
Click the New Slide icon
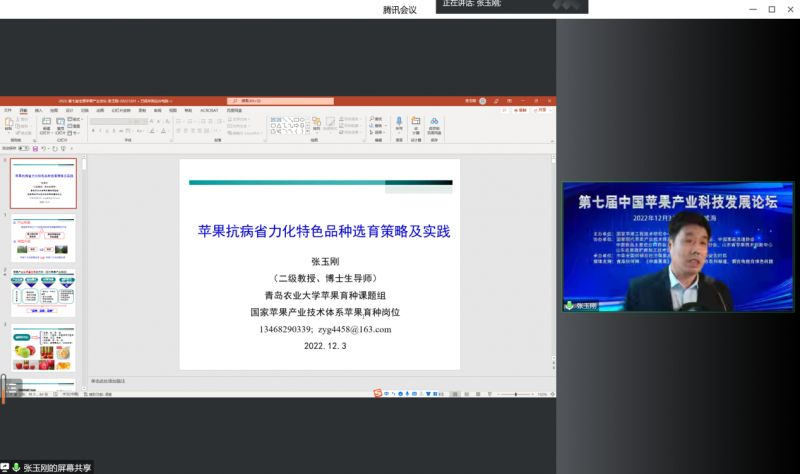click(x=46, y=126)
